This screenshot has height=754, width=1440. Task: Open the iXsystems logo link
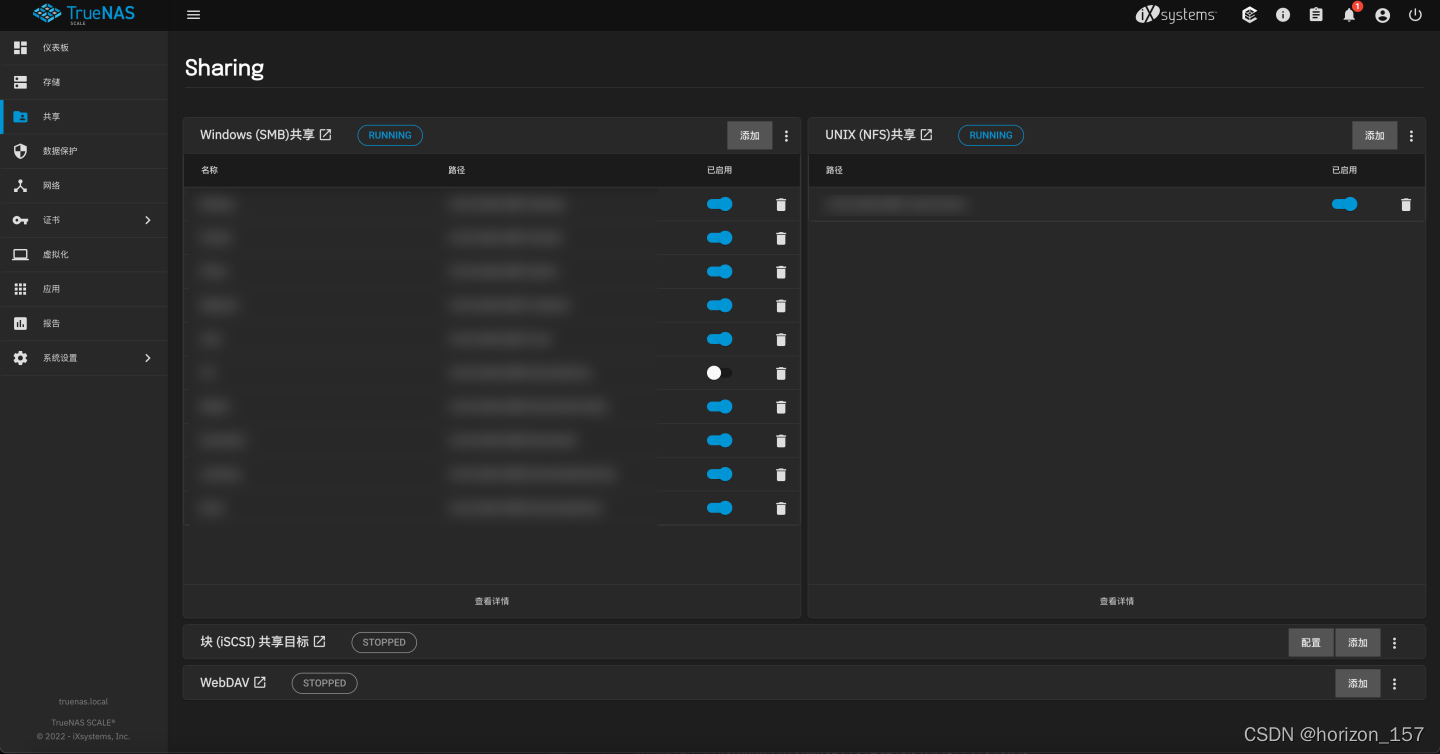(1176, 15)
